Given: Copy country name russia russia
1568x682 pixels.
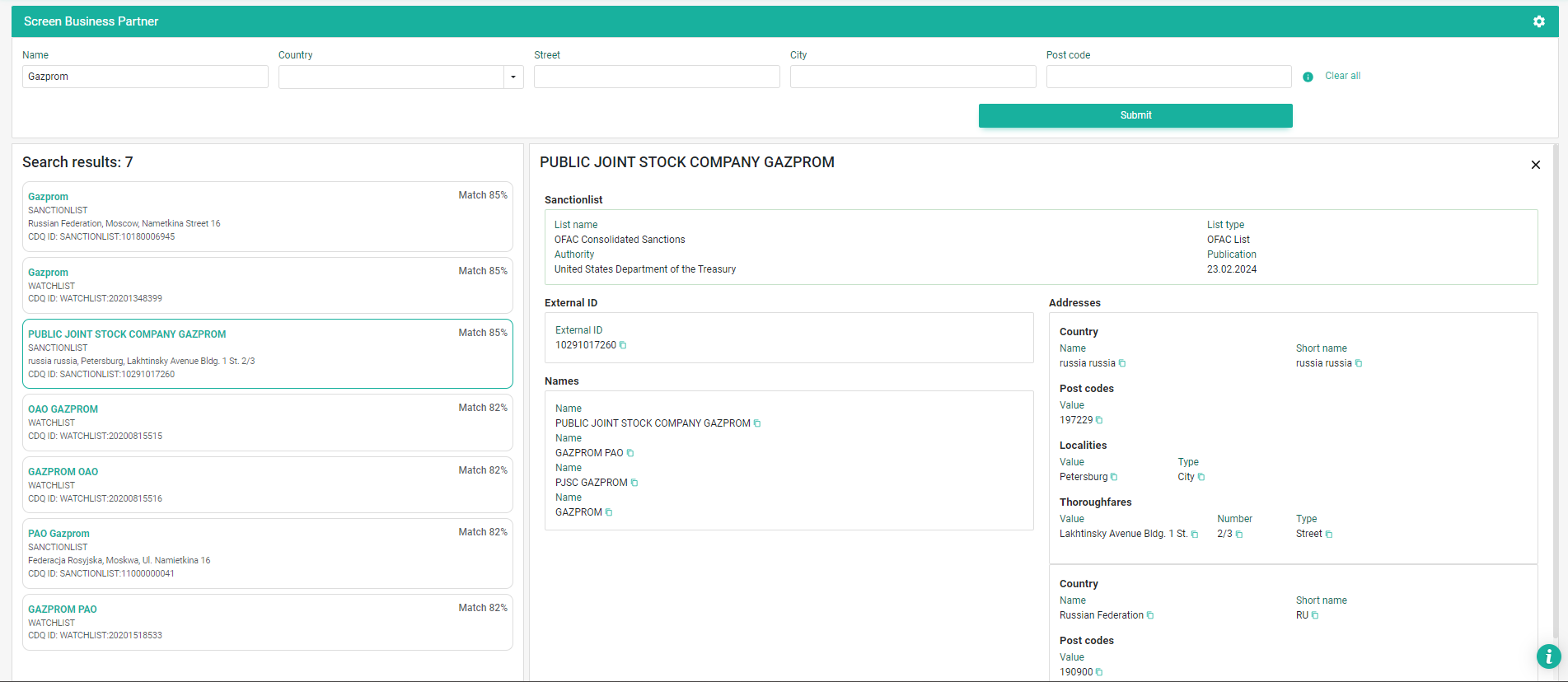Looking at the screenshot, I should 1122,363.
